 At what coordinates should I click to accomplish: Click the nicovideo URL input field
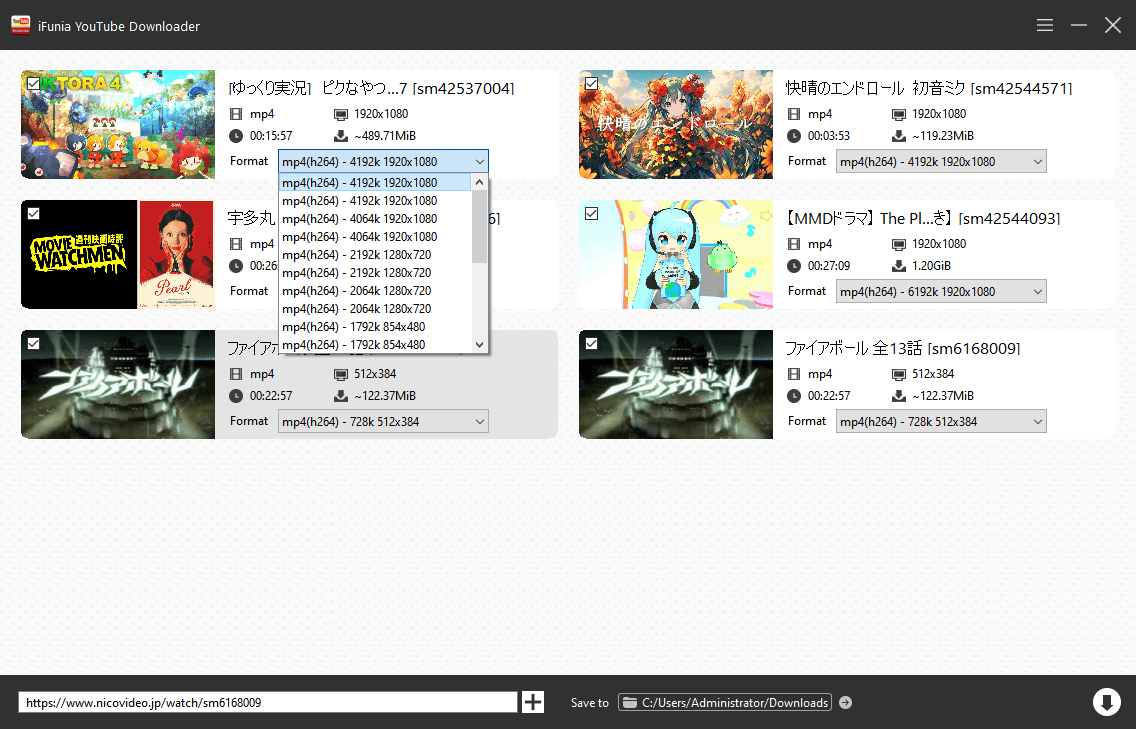click(x=267, y=703)
